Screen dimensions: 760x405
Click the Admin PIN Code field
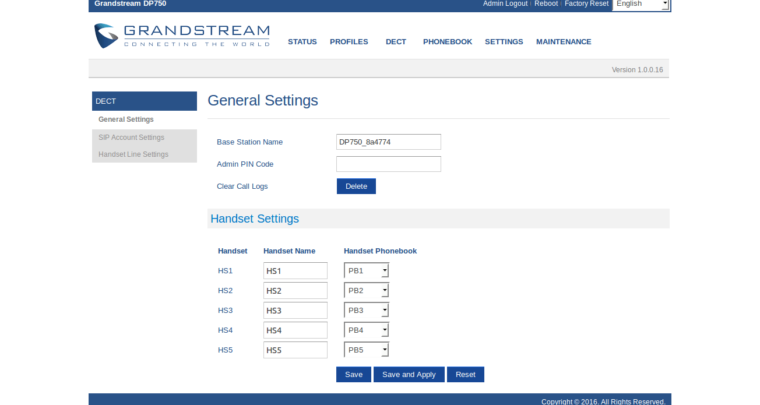[388, 164]
